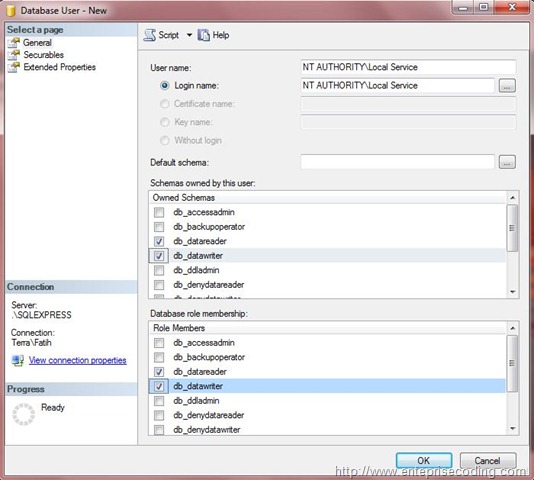Viewport: 534px width, 480px height.
Task: Click into the Login name field
Action: click(x=397, y=86)
